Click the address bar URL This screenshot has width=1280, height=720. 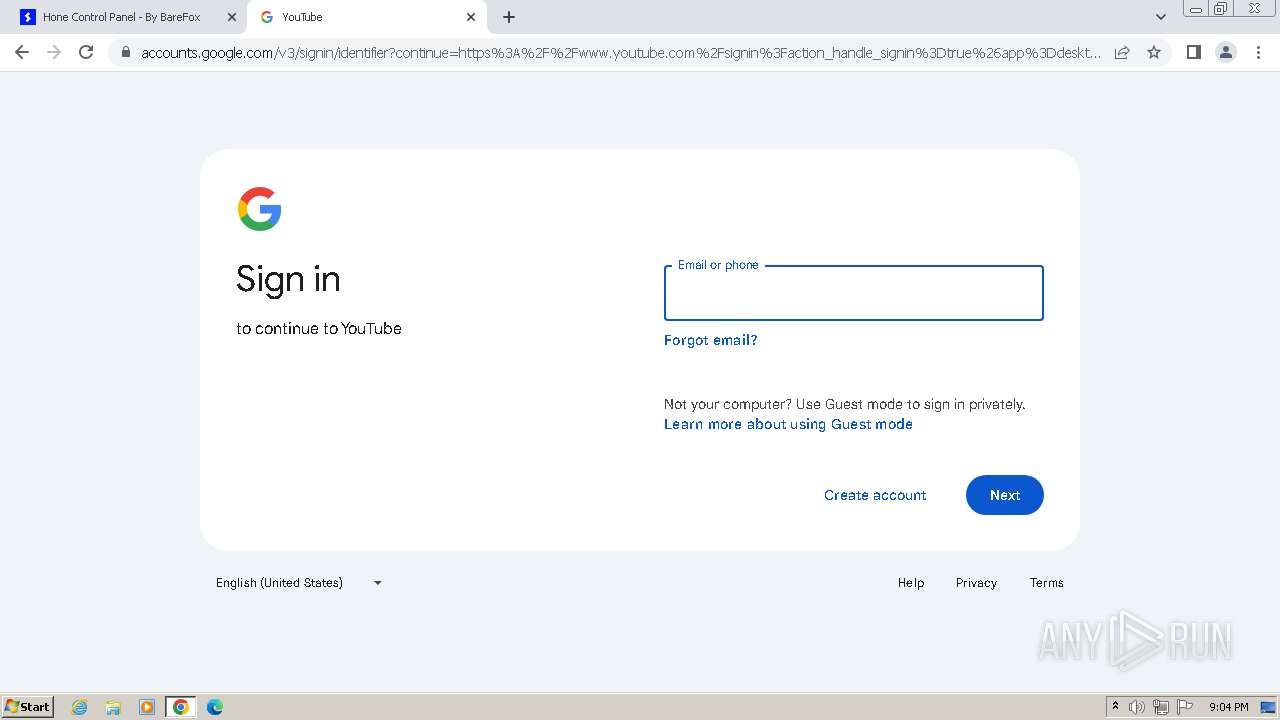pos(620,52)
